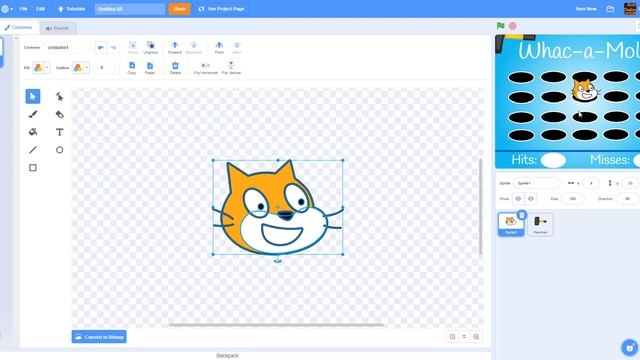Click the Redo arrow
Image resolution: width=640 pixels, height=360 pixels.
pyautogui.click(x=113, y=47)
